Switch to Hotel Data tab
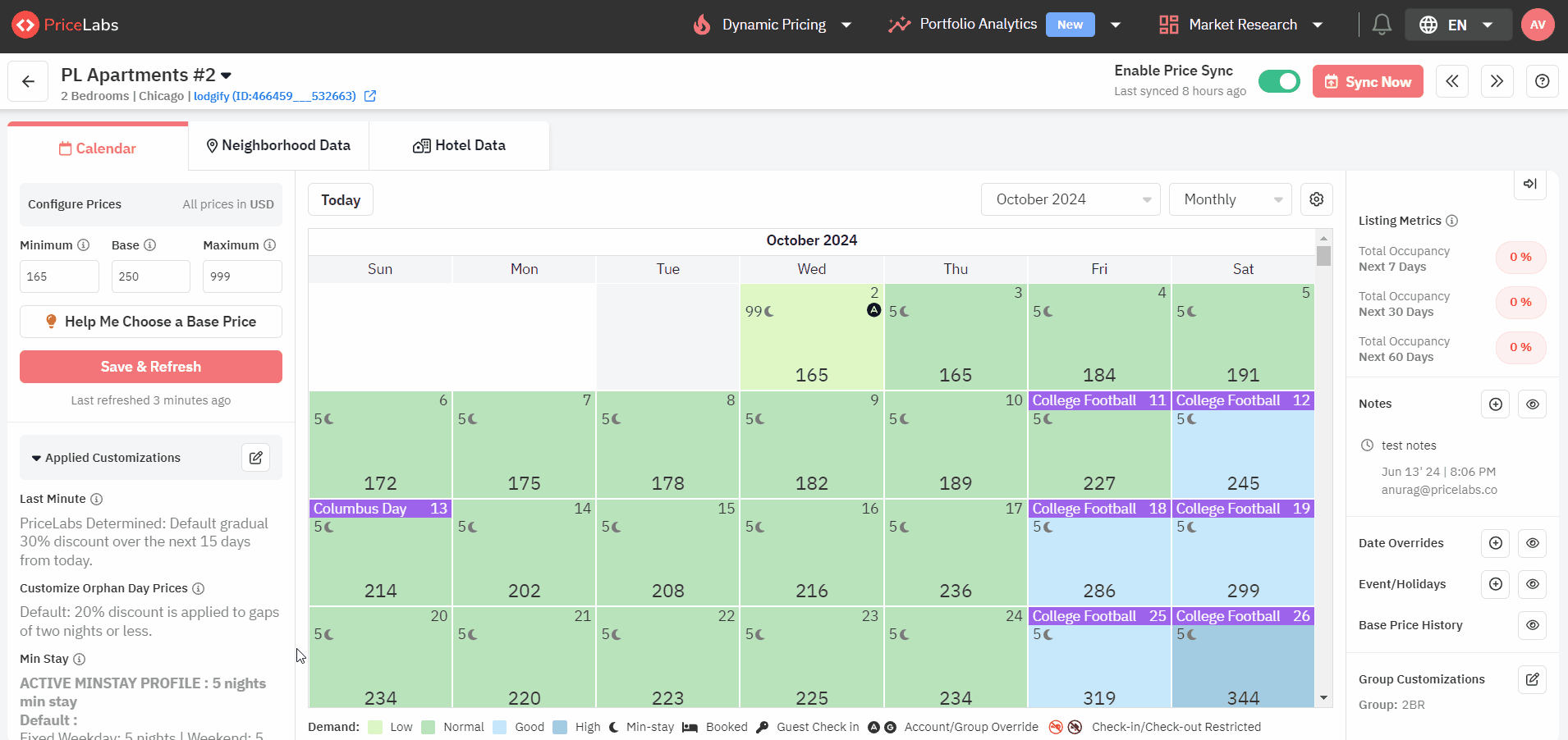Image resolution: width=1568 pixels, height=740 pixels. (459, 145)
